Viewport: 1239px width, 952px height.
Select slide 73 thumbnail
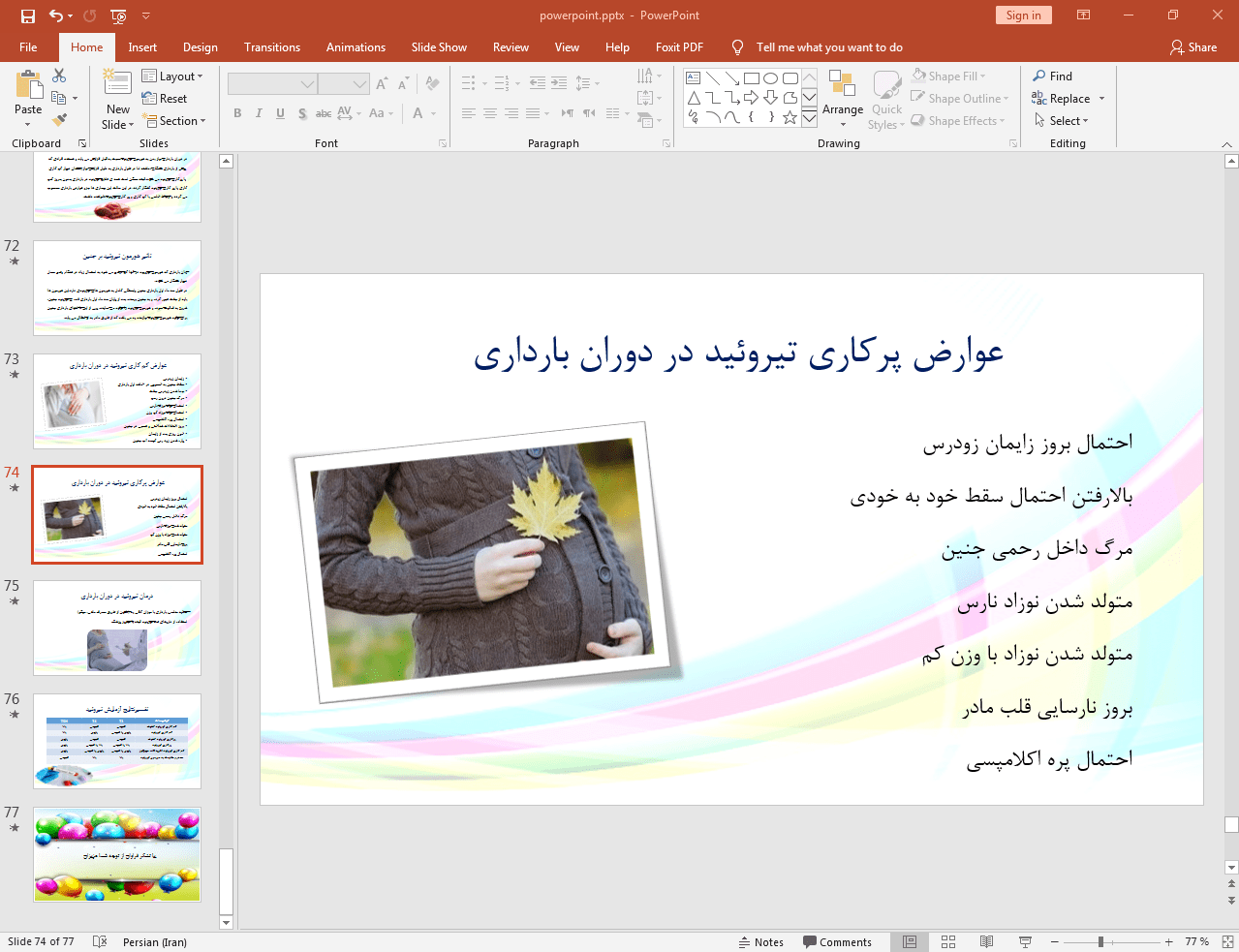[x=117, y=401]
